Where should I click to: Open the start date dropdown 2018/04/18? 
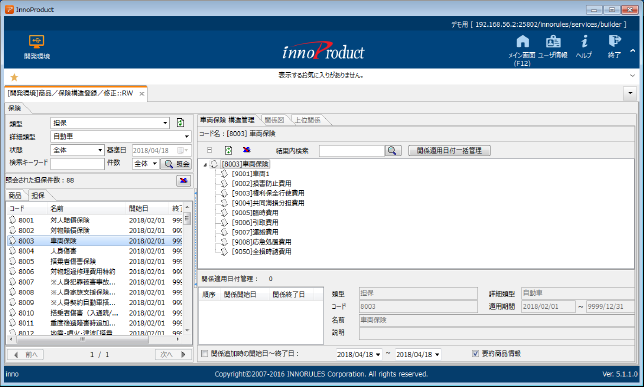tap(378, 355)
